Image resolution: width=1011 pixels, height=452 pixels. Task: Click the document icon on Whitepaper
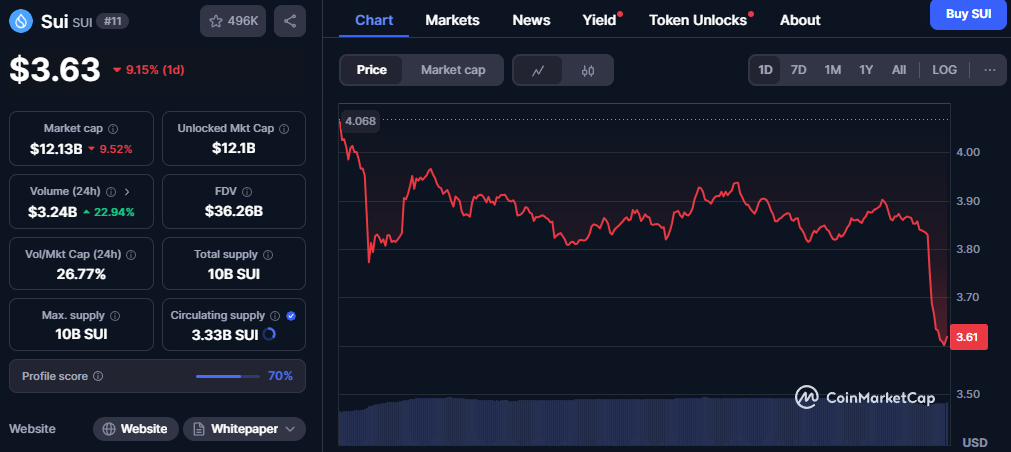[x=199, y=429]
